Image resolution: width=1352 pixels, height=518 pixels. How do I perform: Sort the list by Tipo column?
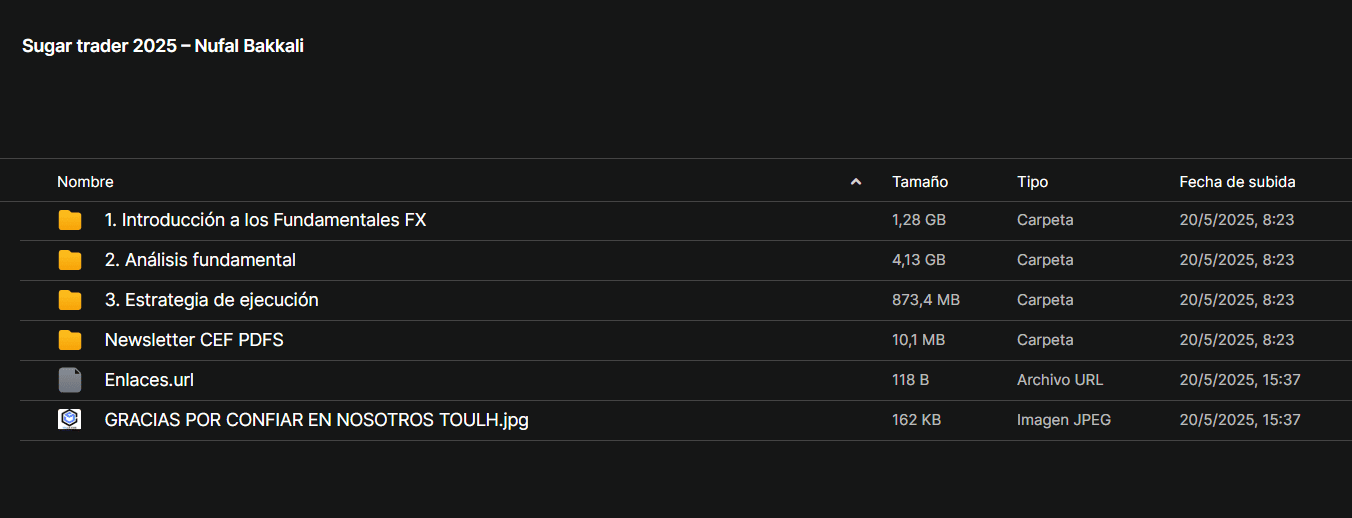1033,182
